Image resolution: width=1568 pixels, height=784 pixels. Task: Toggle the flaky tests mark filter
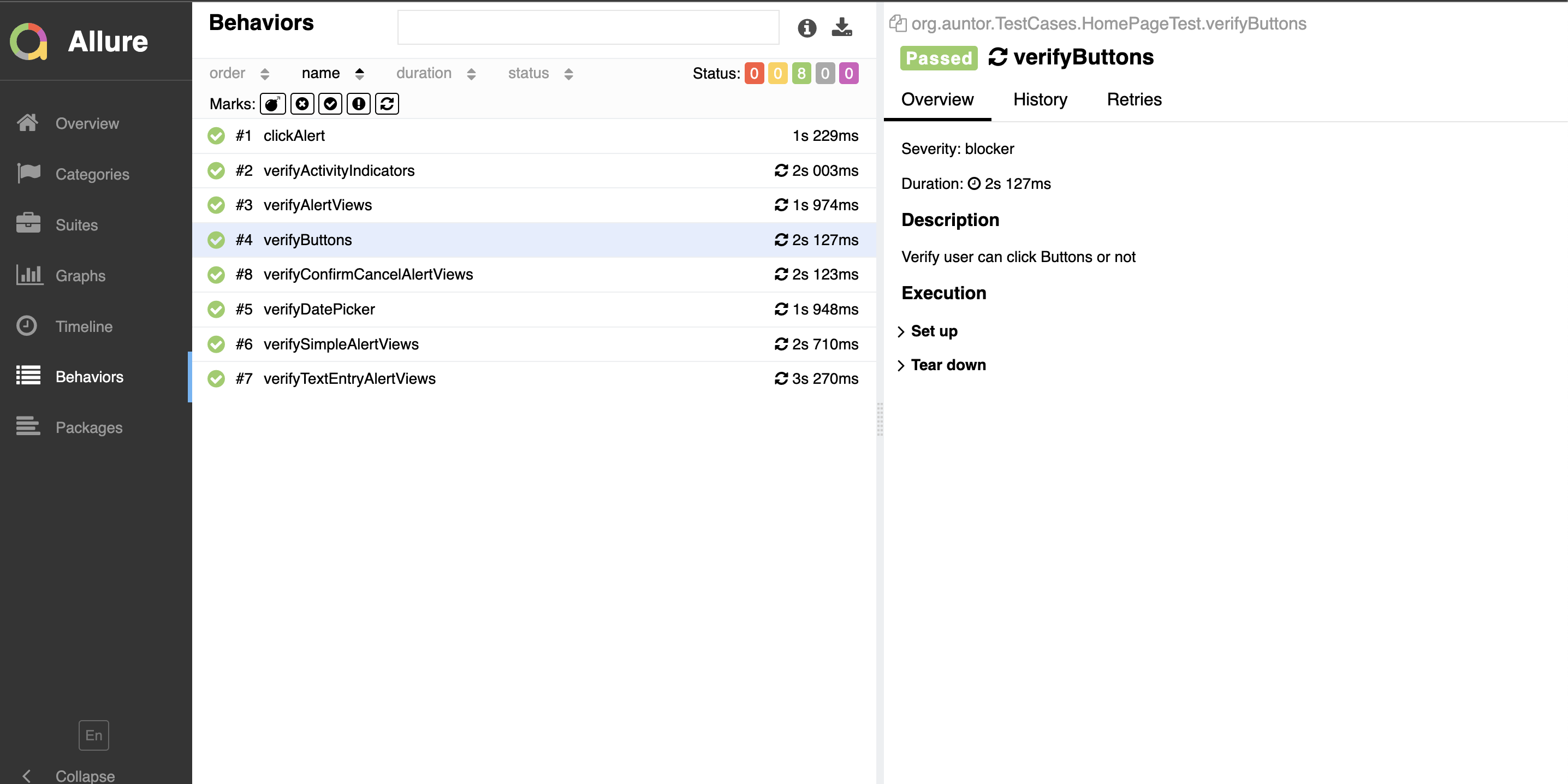272,104
